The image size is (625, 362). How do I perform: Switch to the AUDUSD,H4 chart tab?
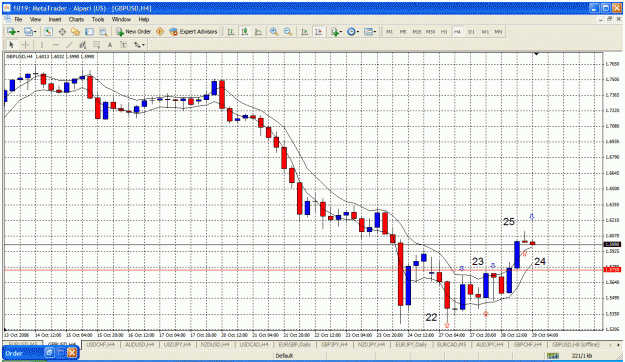(x=140, y=344)
